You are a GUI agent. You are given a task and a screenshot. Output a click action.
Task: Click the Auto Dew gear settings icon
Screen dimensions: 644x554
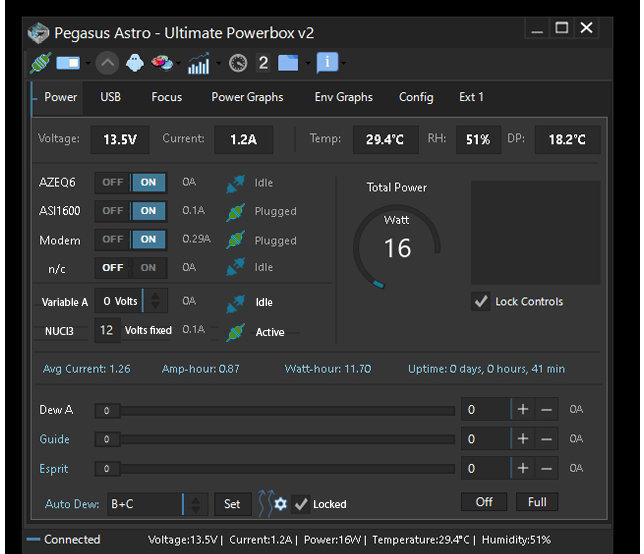pyautogui.click(x=281, y=504)
